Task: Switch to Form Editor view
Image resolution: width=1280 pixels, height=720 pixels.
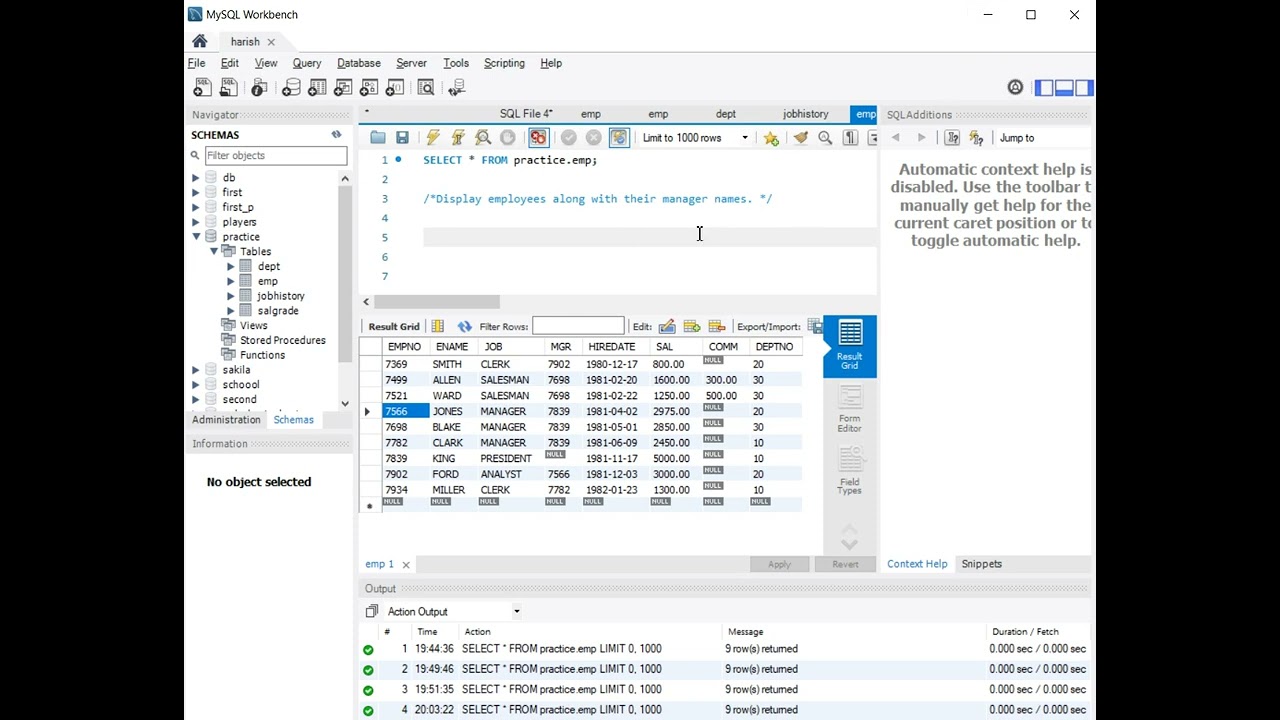Action: [849, 409]
